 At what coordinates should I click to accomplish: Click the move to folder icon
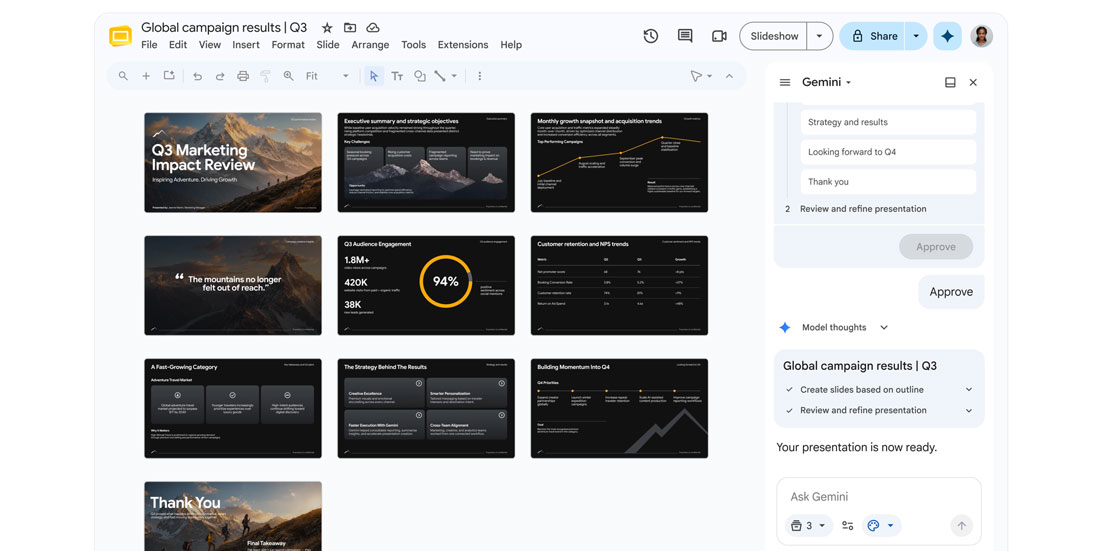pos(350,28)
